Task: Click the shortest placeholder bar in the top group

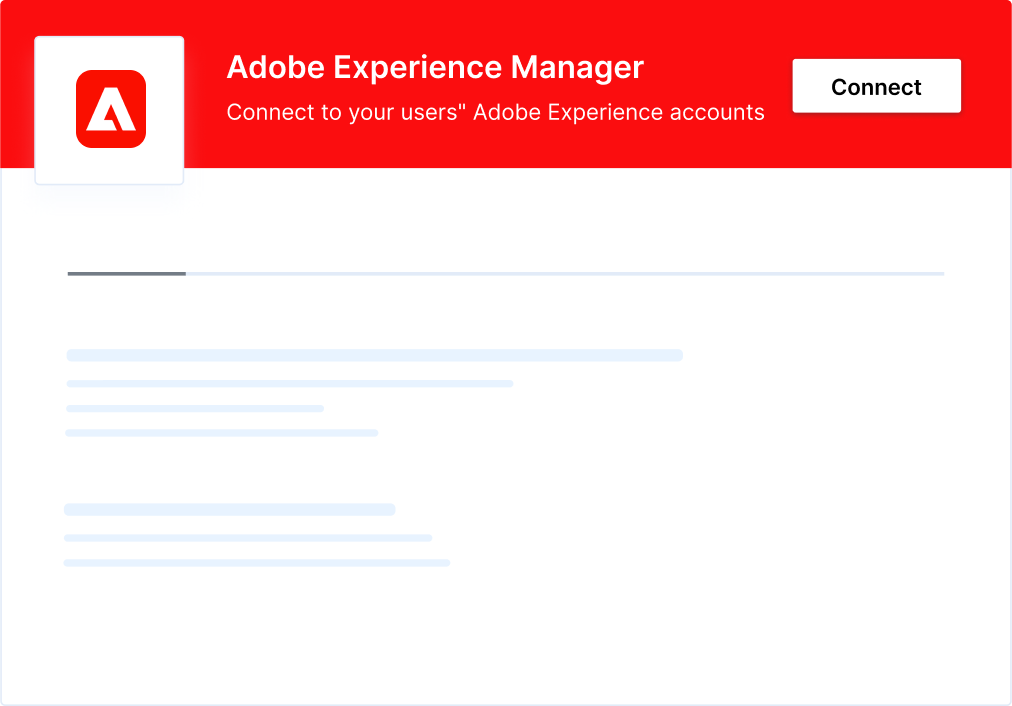Action: [195, 408]
